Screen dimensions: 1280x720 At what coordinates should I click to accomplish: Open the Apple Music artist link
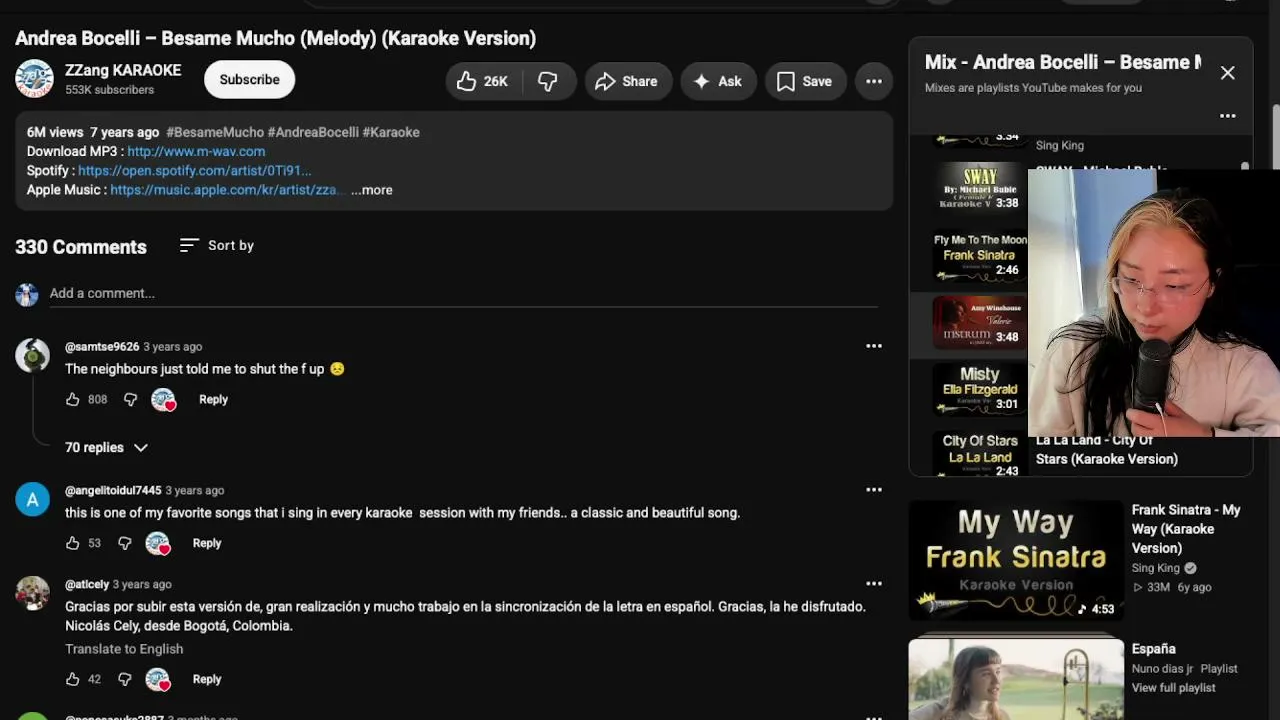[x=227, y=190]
